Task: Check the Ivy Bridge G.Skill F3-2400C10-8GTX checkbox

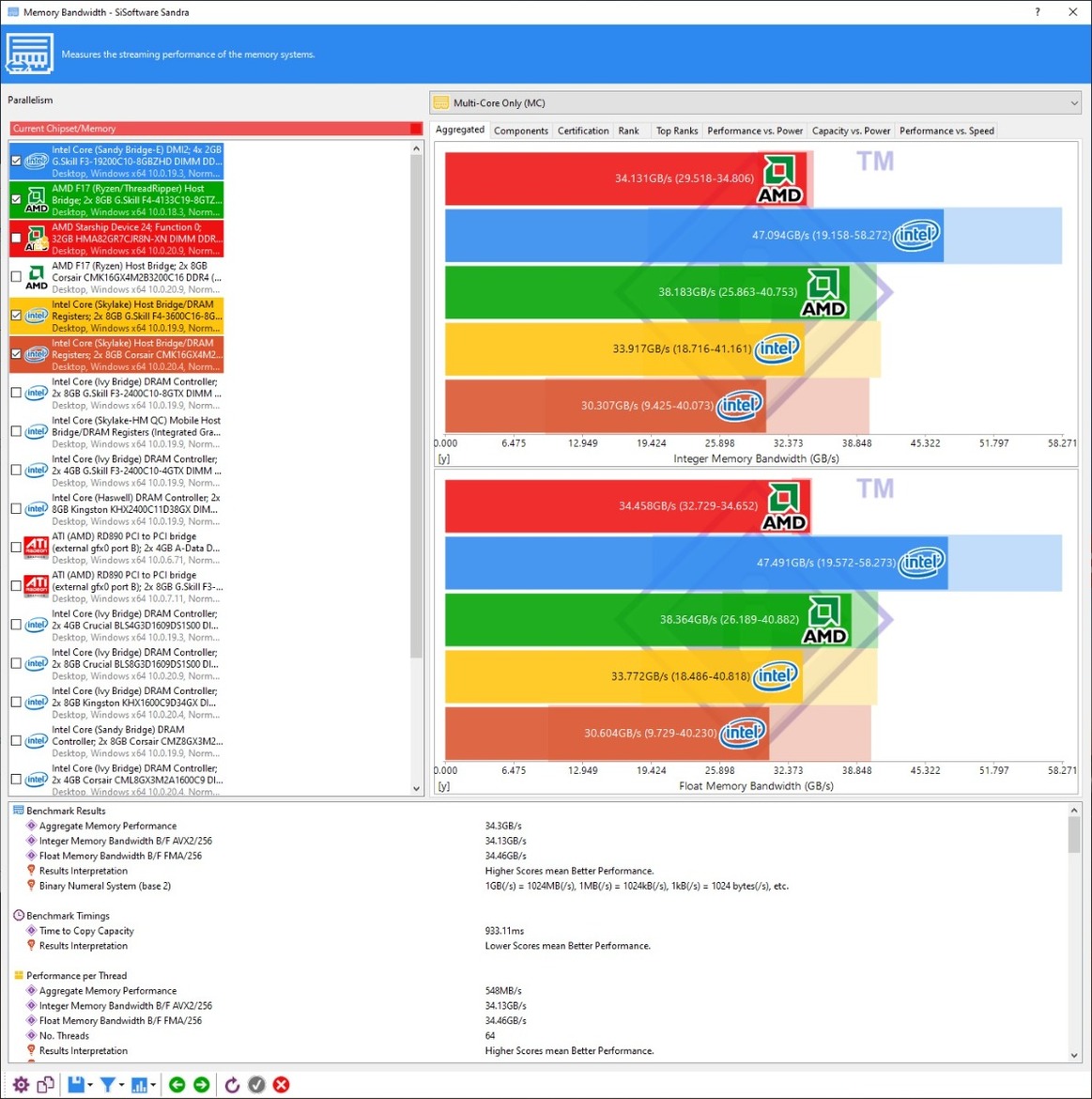Action: point(16,393)
